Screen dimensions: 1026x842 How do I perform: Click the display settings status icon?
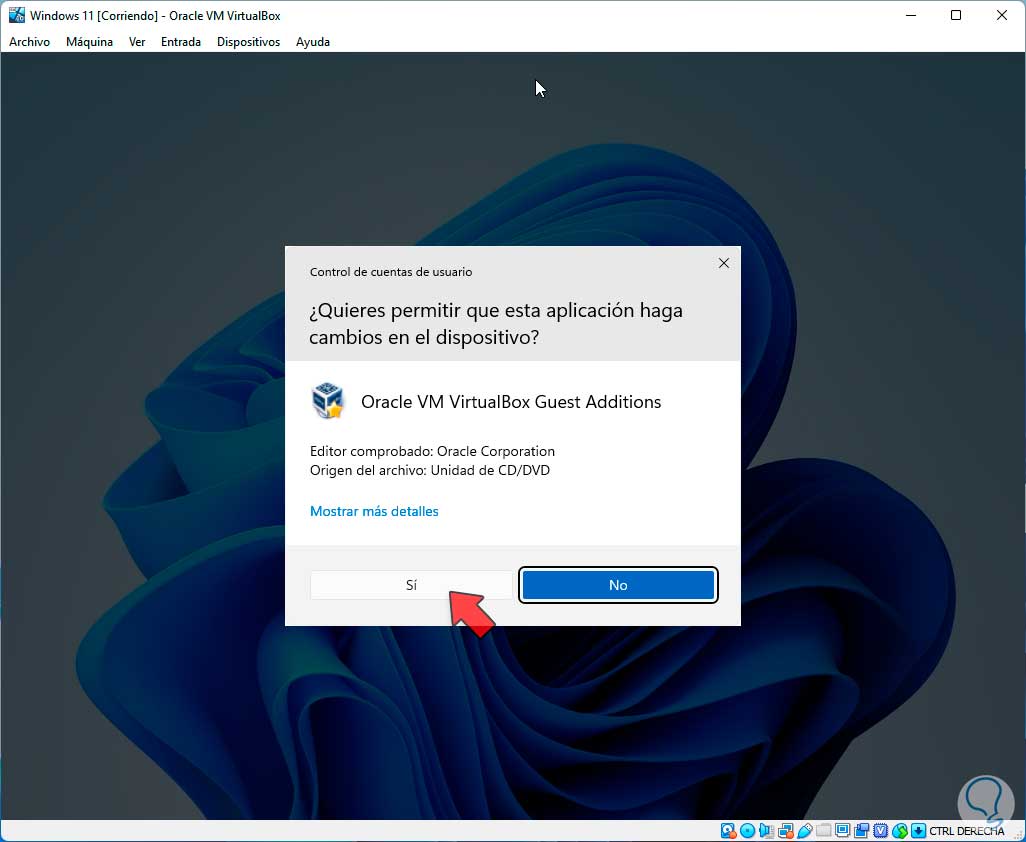tap(843, 831)
